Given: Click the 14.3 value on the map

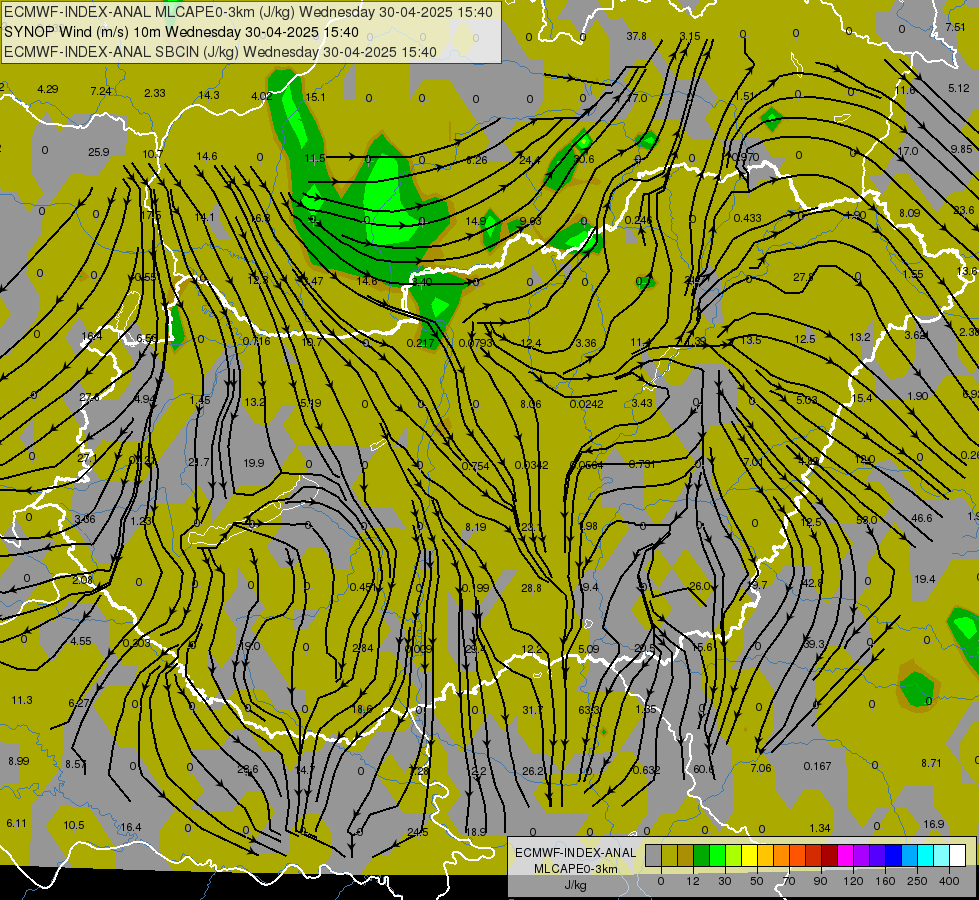Looking at the screenshot, I should pos(209,95).
